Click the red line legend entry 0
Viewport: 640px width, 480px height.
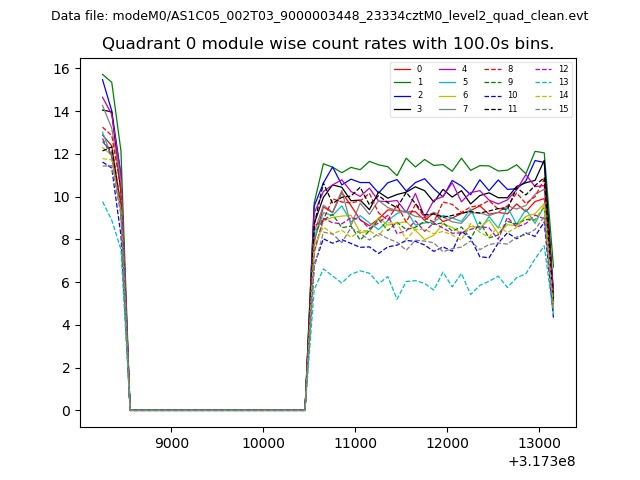coord(408,69)
